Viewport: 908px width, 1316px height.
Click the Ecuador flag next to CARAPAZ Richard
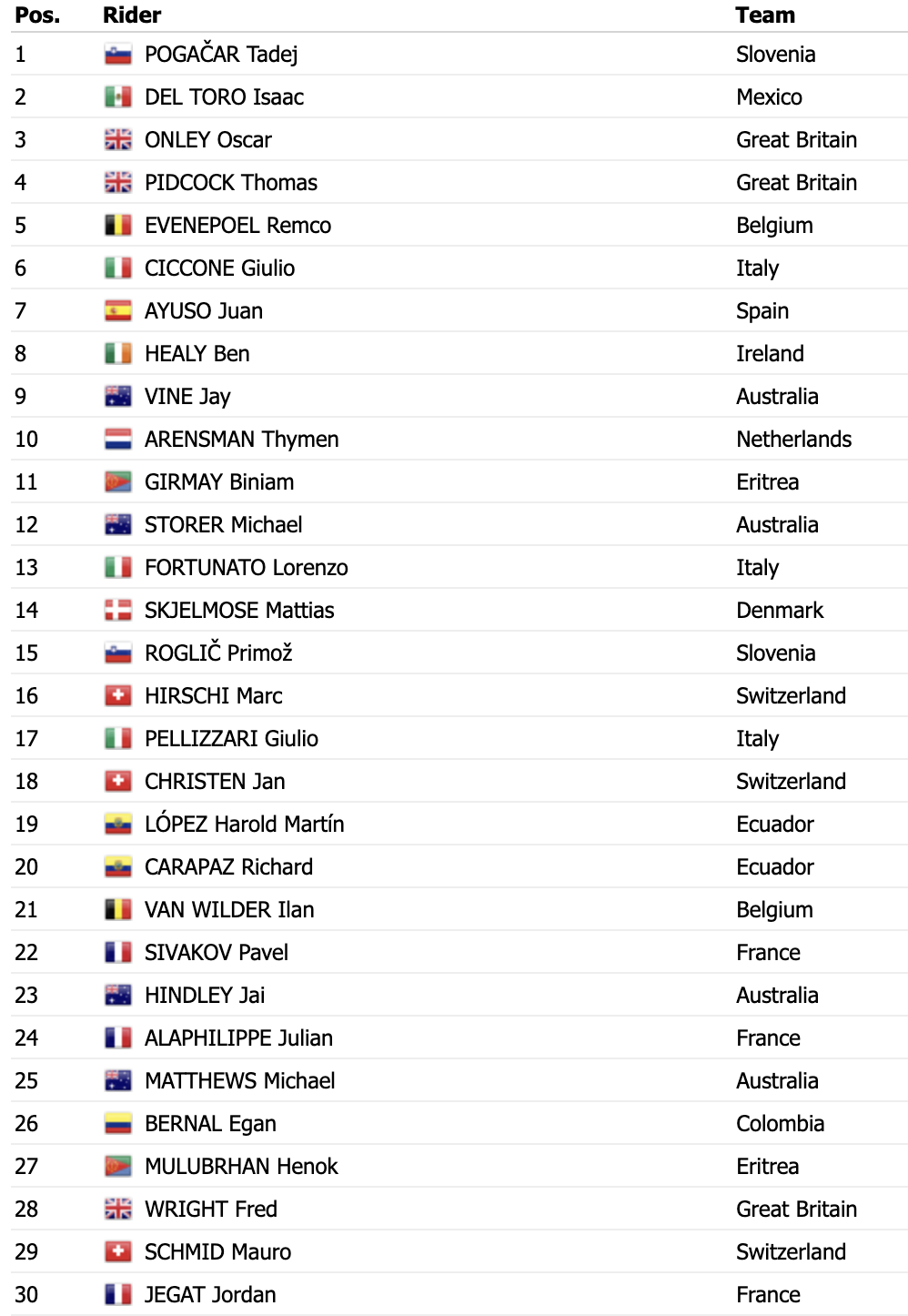[118, 867]
